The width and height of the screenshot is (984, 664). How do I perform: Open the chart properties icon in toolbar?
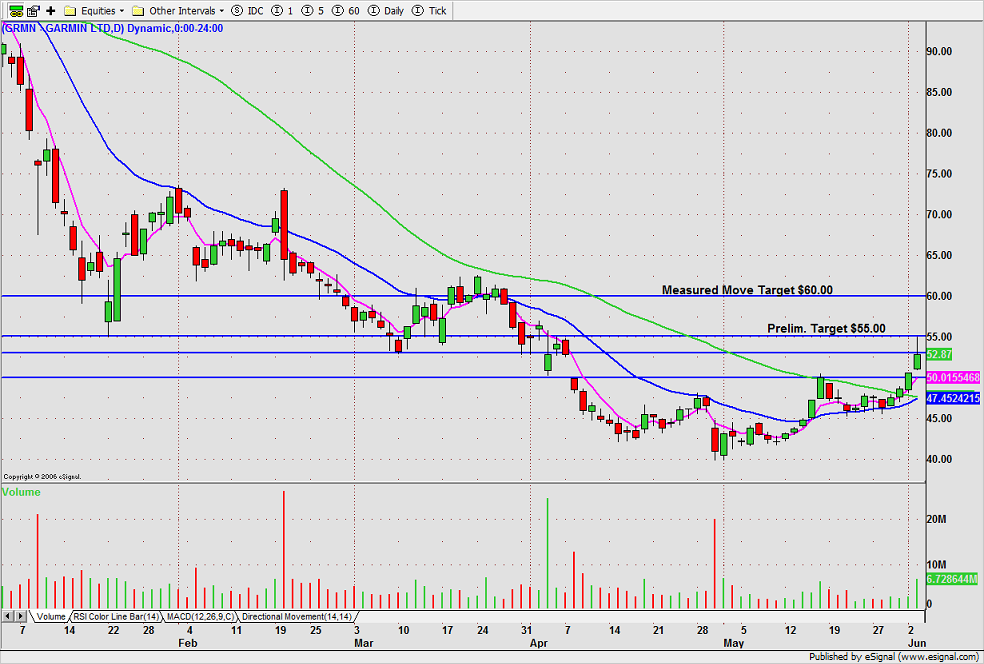tap(33, 11)
